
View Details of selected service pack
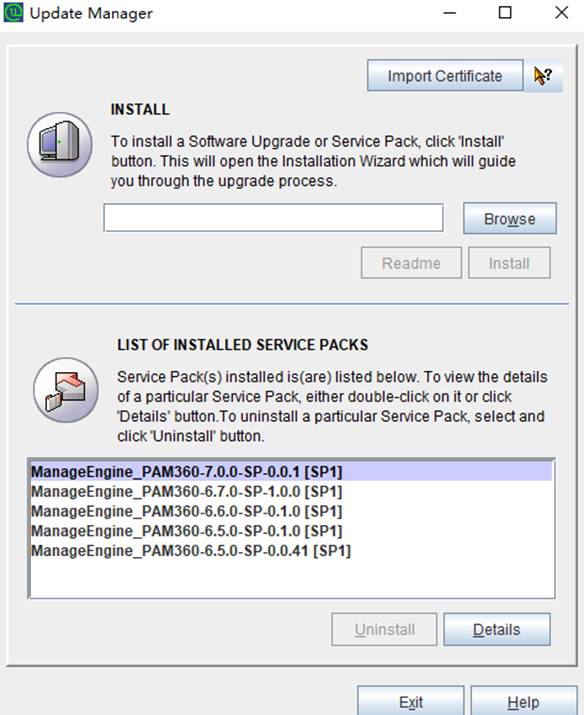tap(497, 629)
